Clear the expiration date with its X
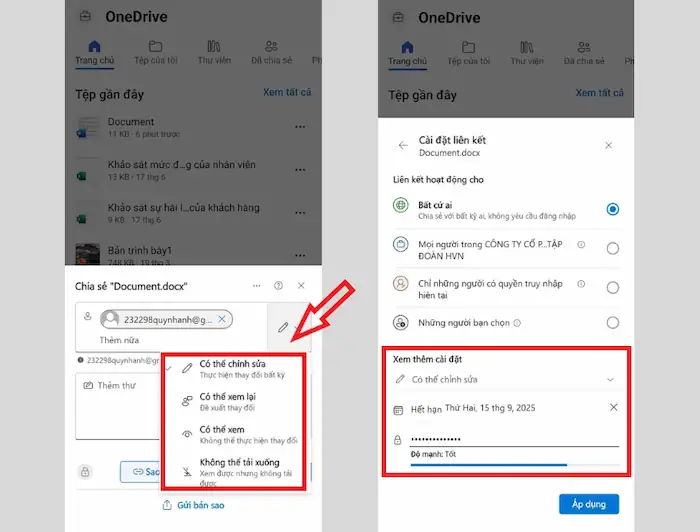Image resolution: width=700 pixels, height=532 pixels. 614,407
